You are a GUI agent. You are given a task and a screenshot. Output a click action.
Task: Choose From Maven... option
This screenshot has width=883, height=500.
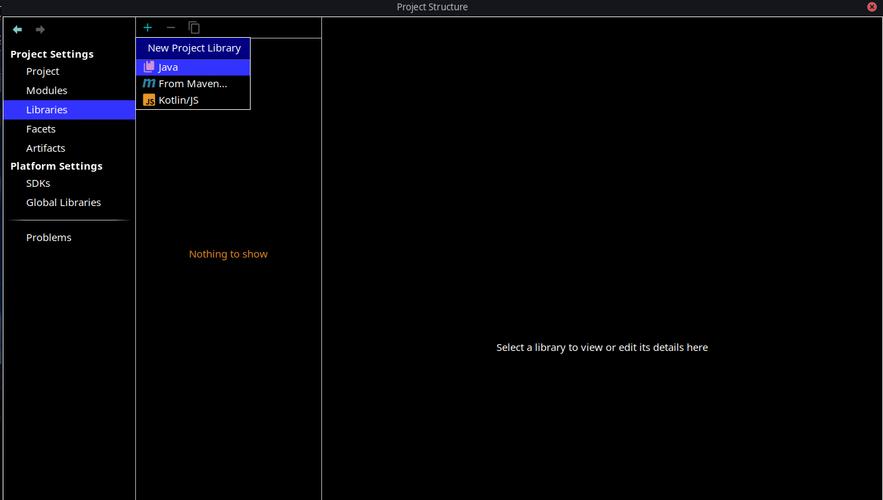[193, 83]
